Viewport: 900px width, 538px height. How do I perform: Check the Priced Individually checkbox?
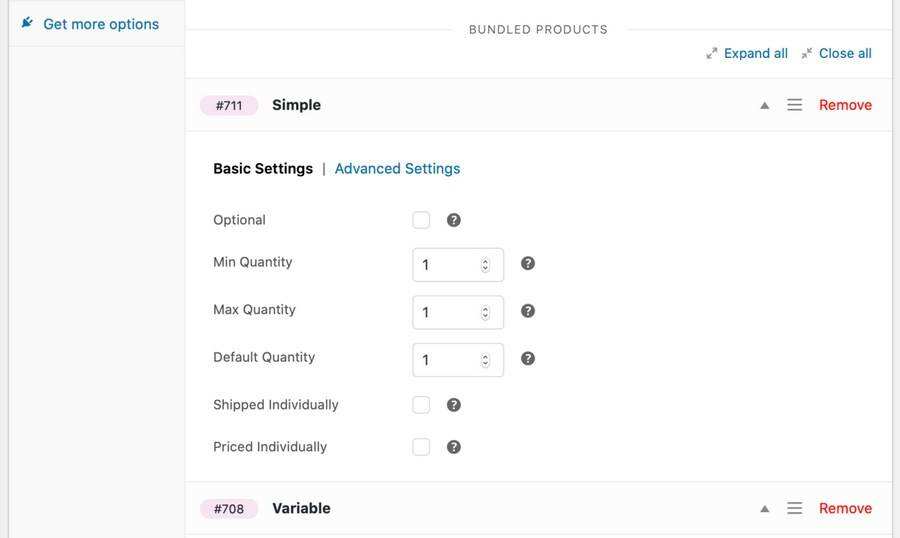pos(421,447)
